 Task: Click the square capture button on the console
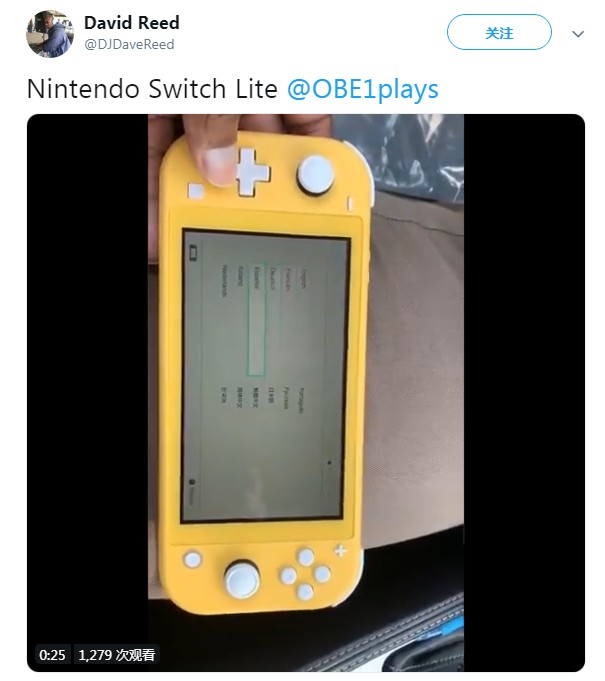(x=196, y=191)
